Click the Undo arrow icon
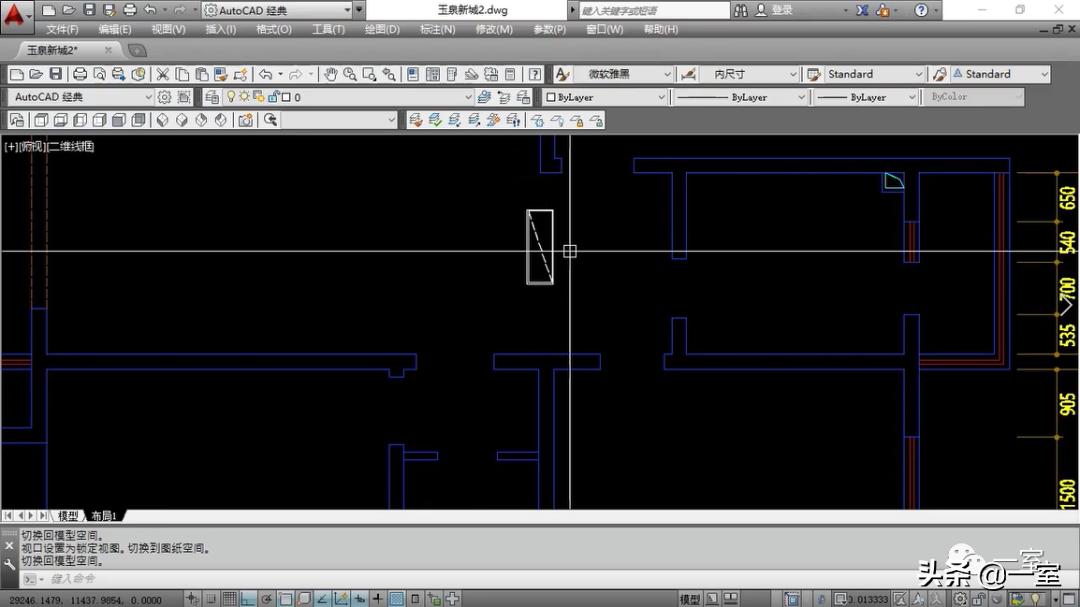Image resolution: width=1080 pixels, height=607 pixels. click(x=264, y=74)
